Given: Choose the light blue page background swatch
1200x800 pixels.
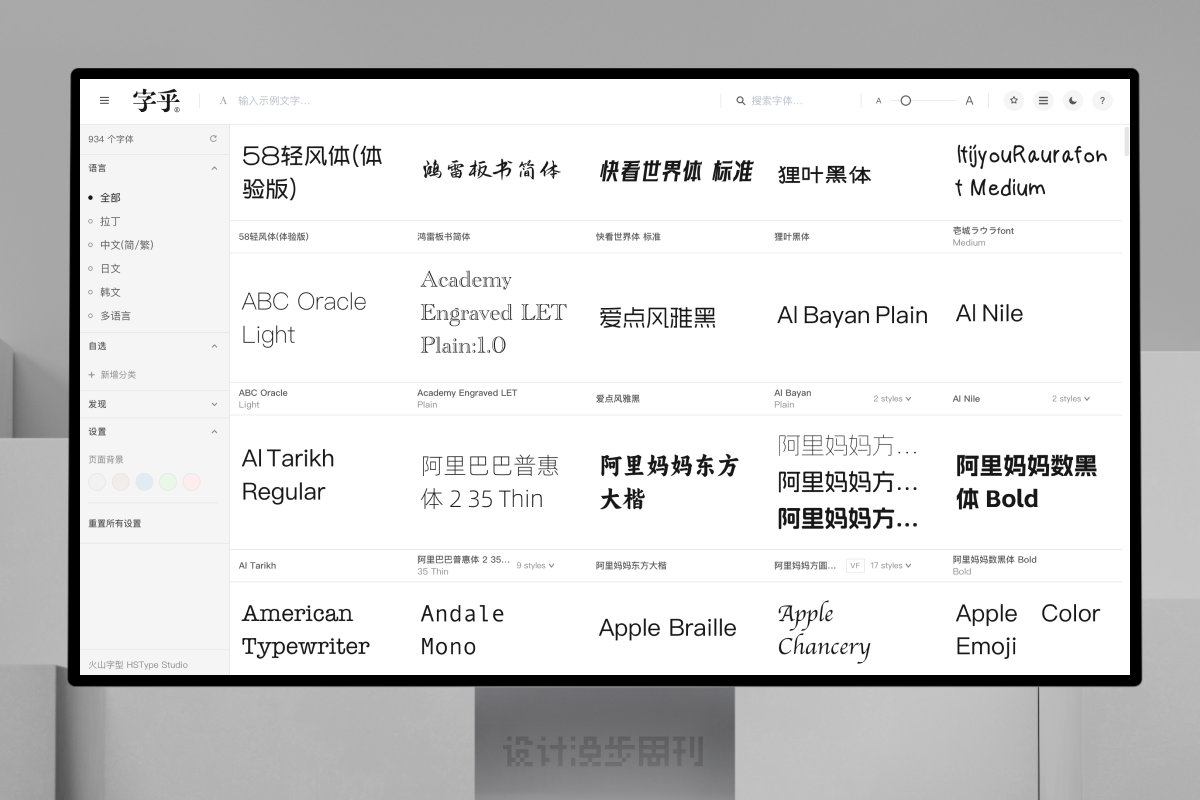Looking at the screenshot, I should [144, 482].
